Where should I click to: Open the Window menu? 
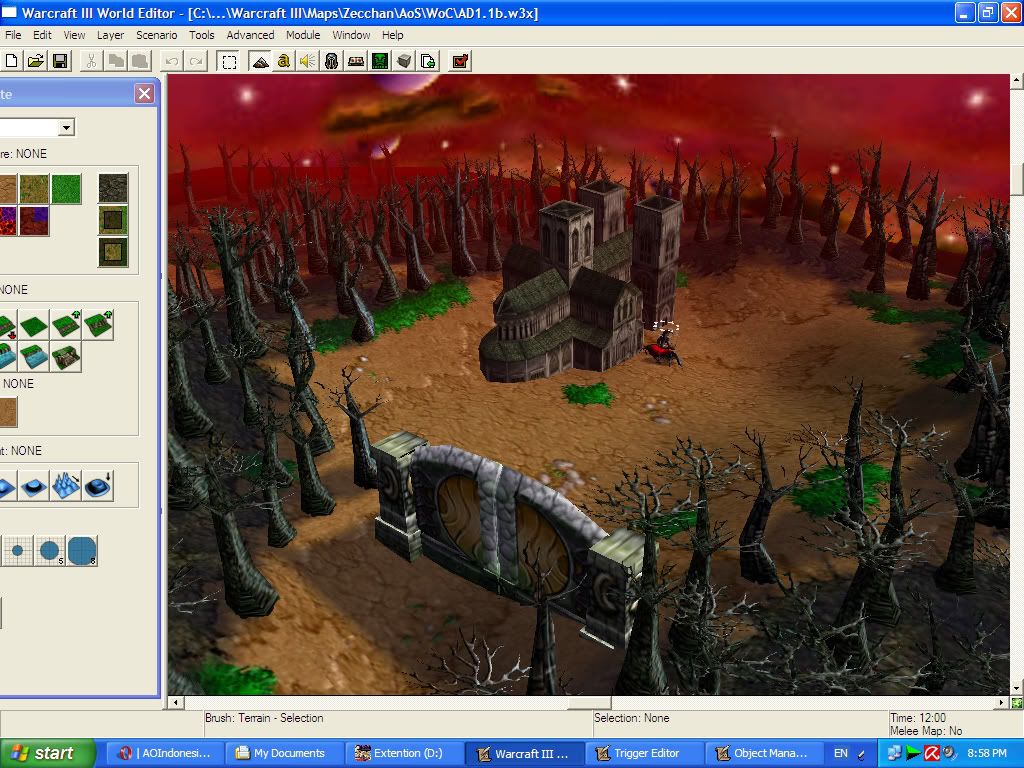(x=351, y=35)
